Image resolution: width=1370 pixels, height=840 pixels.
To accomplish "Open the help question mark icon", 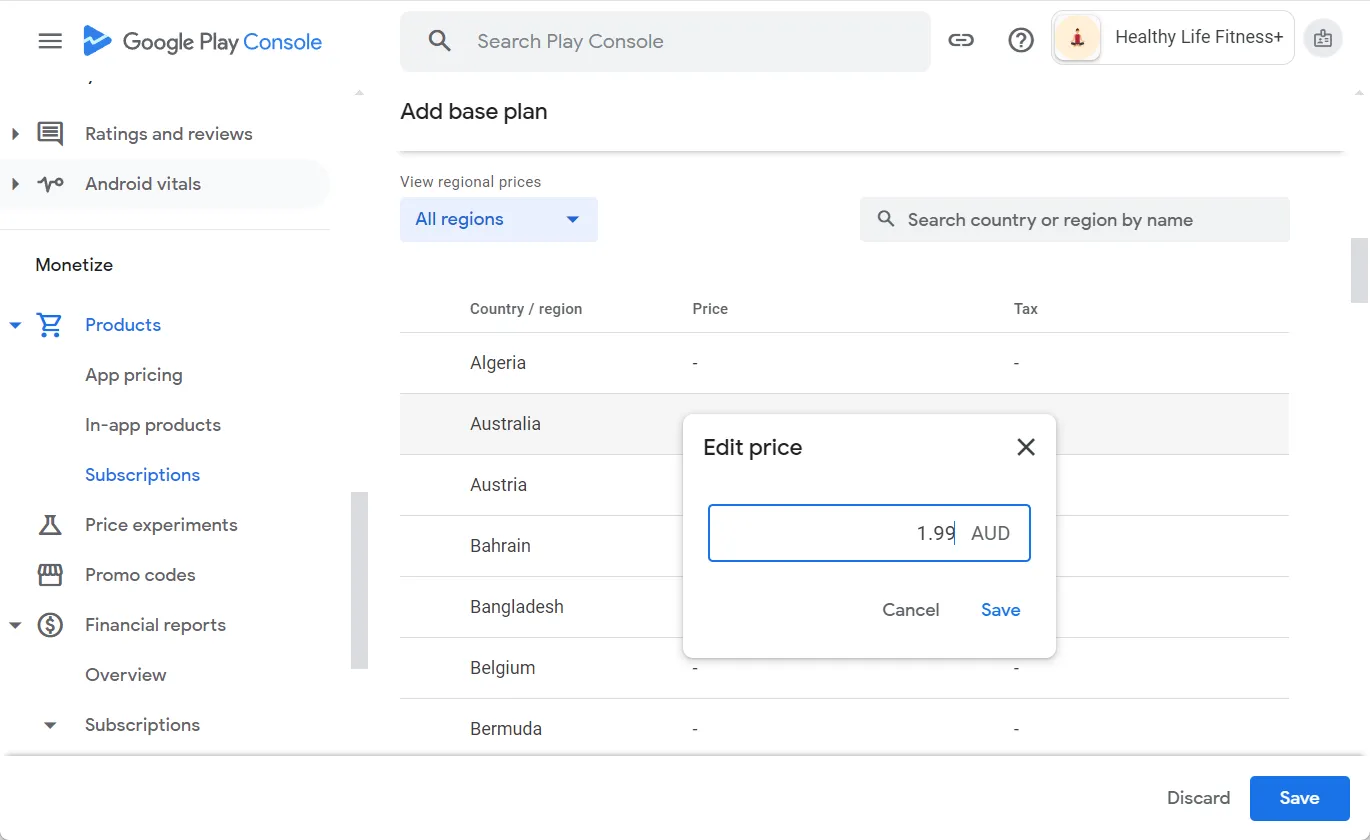I will [1020, 40].
